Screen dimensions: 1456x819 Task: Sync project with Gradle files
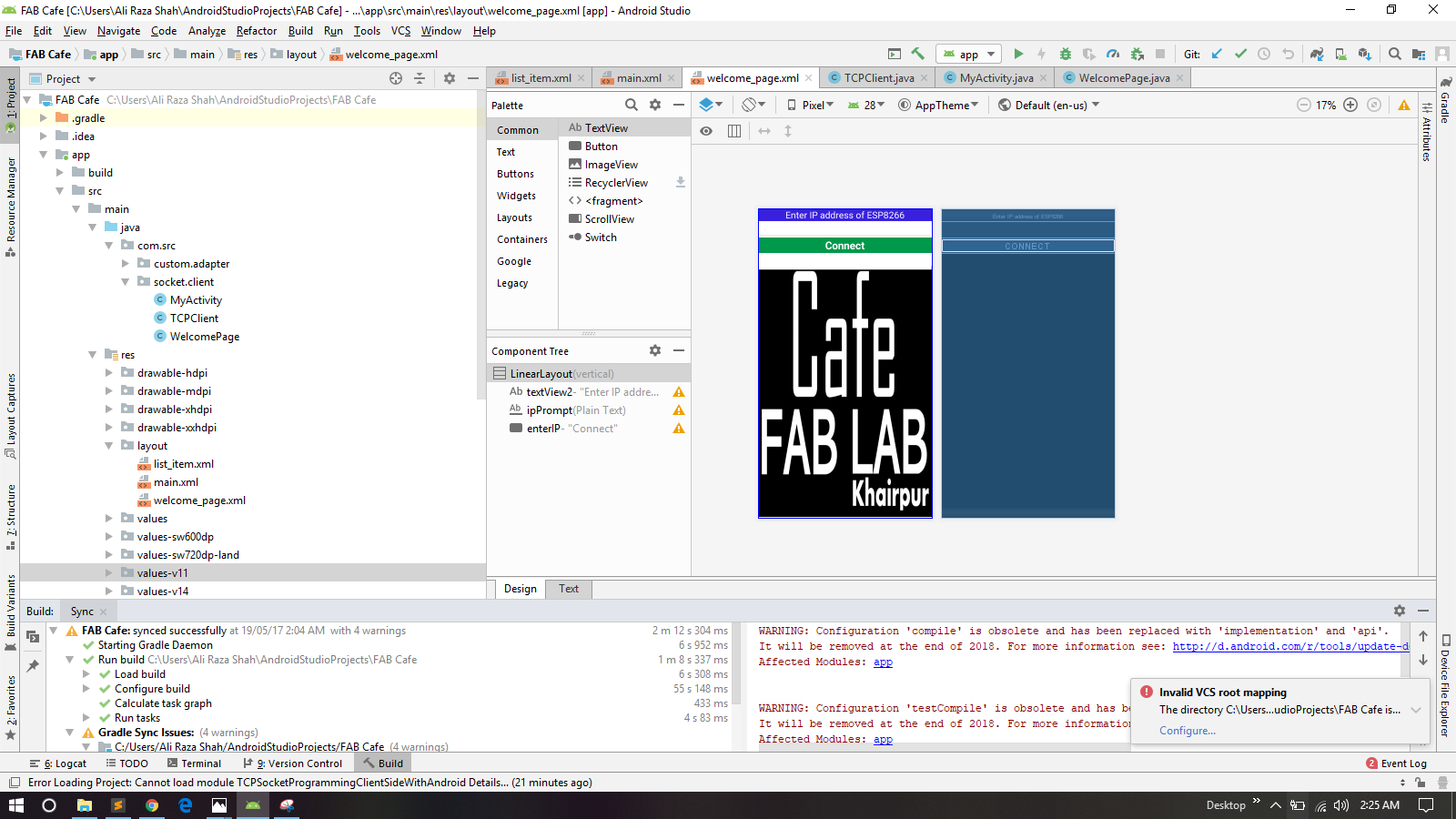[1317, 54]
